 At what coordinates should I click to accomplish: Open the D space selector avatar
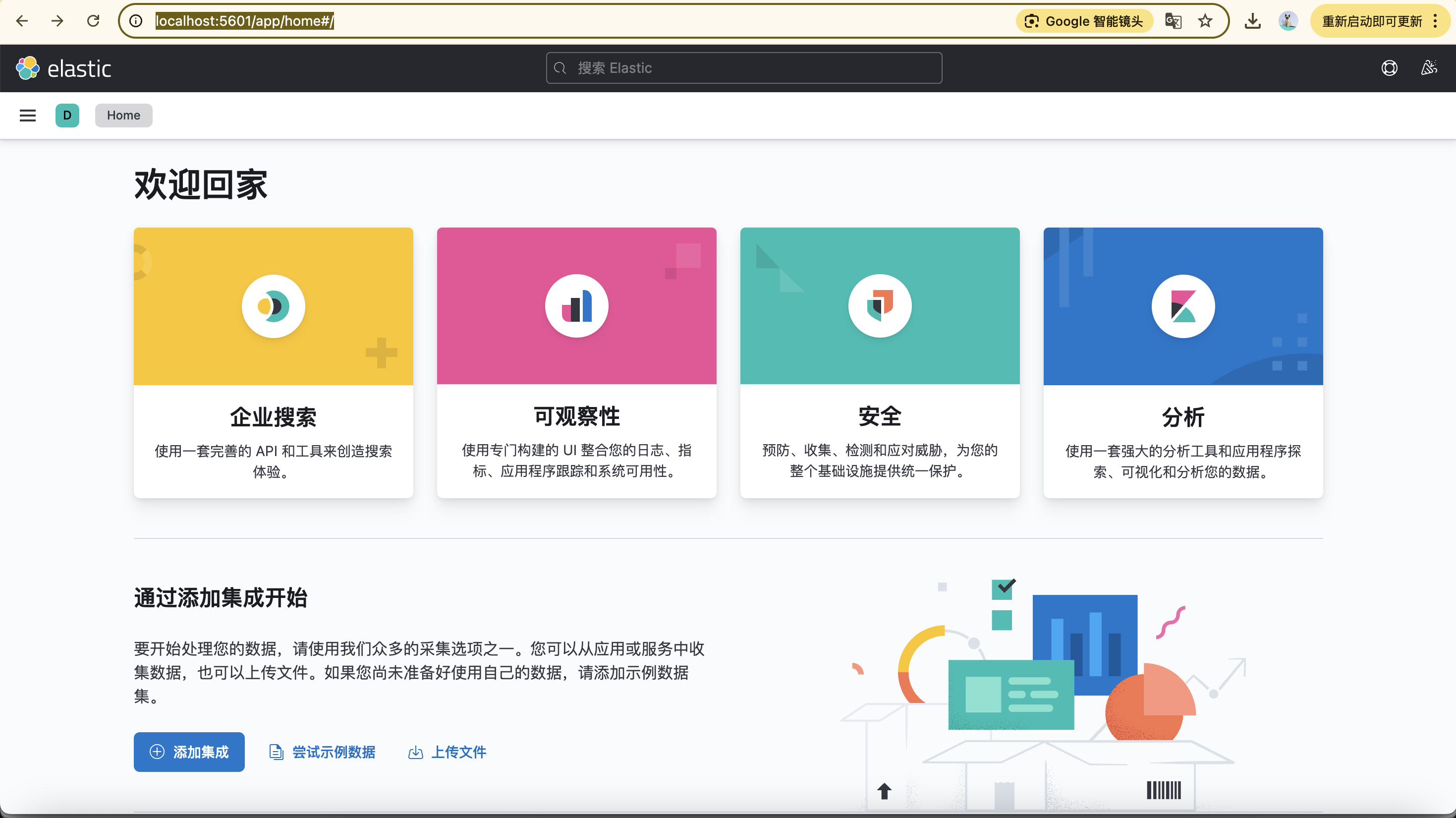67,116
